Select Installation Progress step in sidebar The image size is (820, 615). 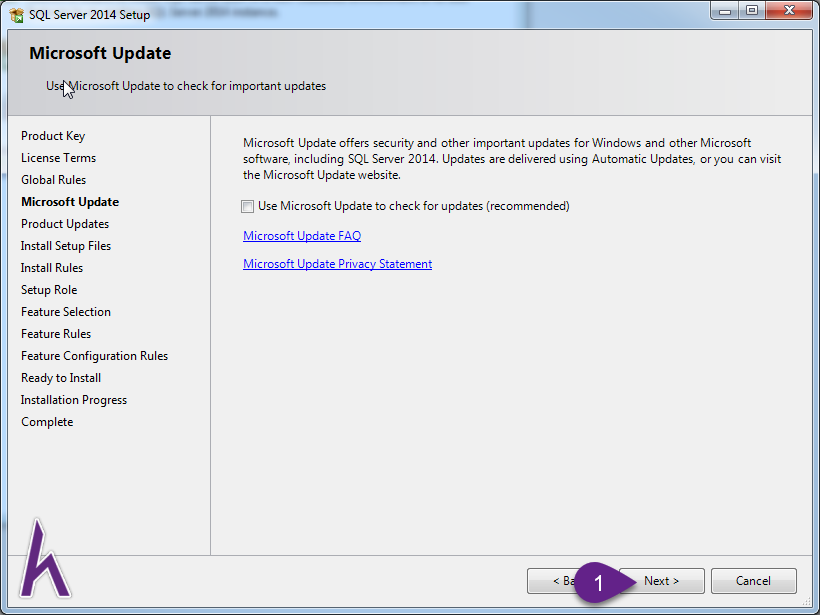[74, 400]
